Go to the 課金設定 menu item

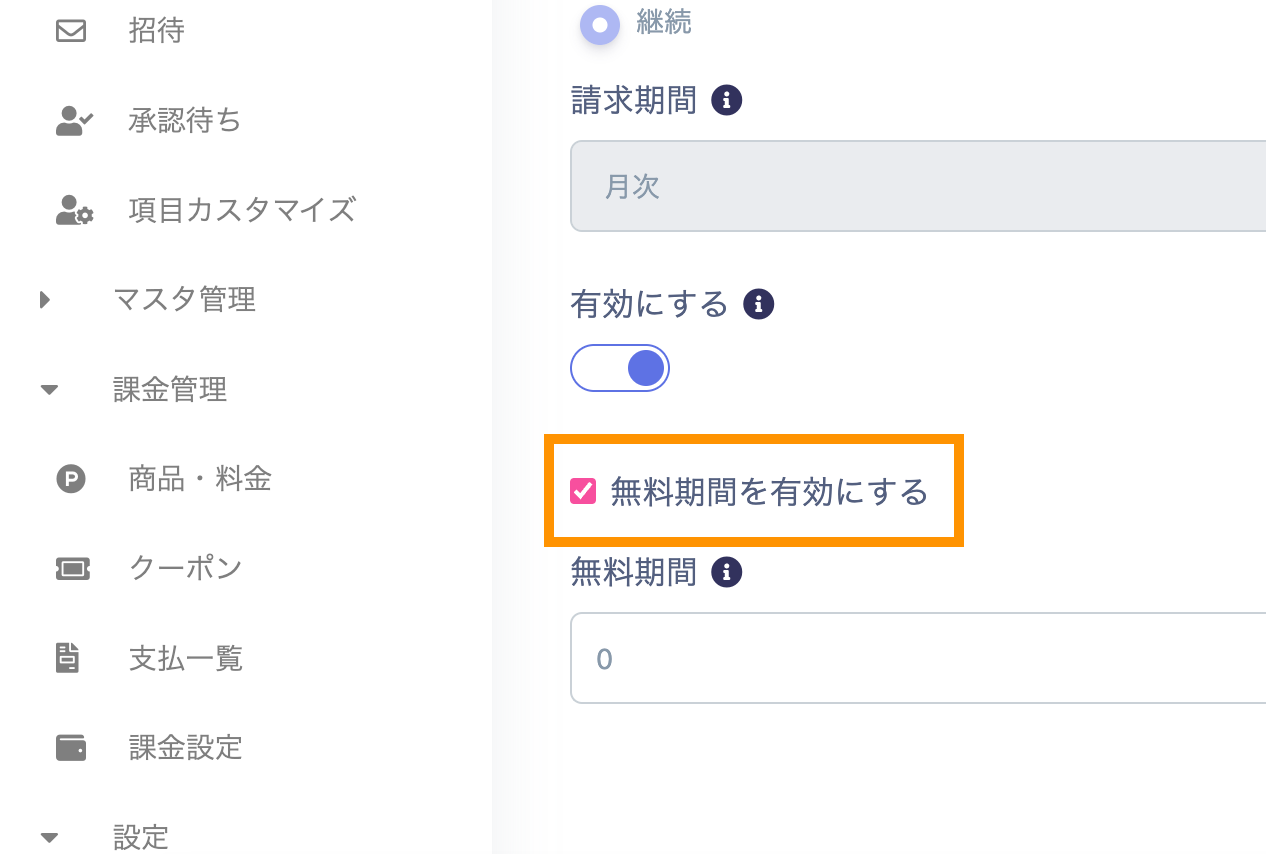click(x=186, y=748)
